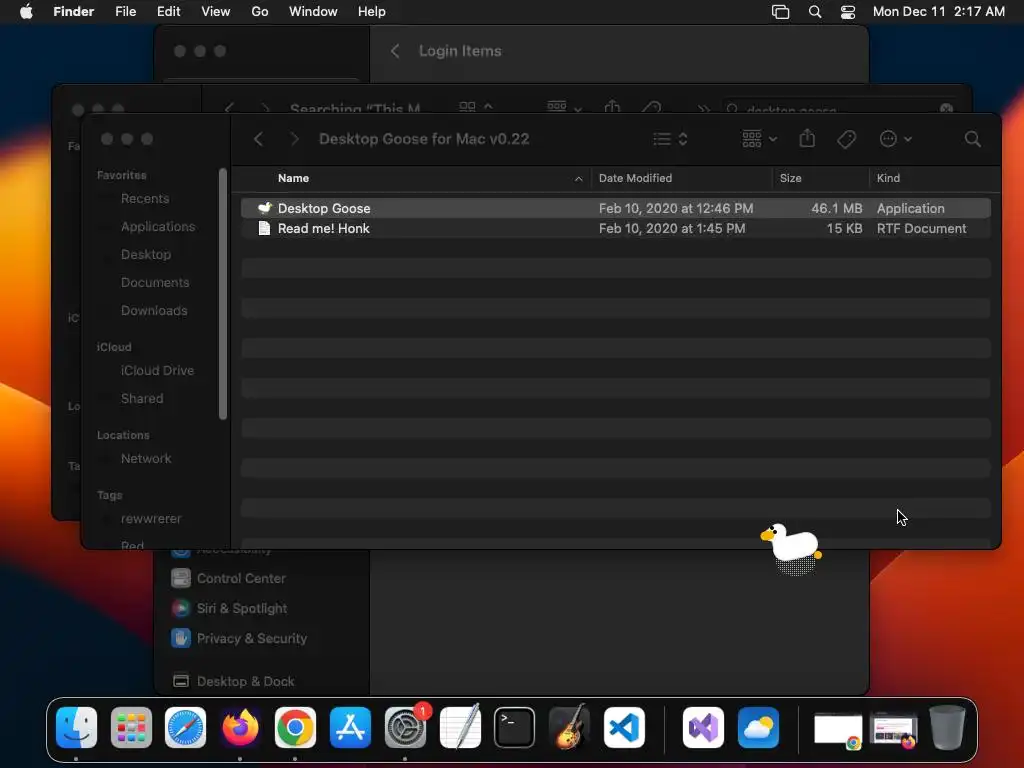Toggle sort direction arrow in Name column
This screenshot has width=1024, height=768.
click(578, 179)
